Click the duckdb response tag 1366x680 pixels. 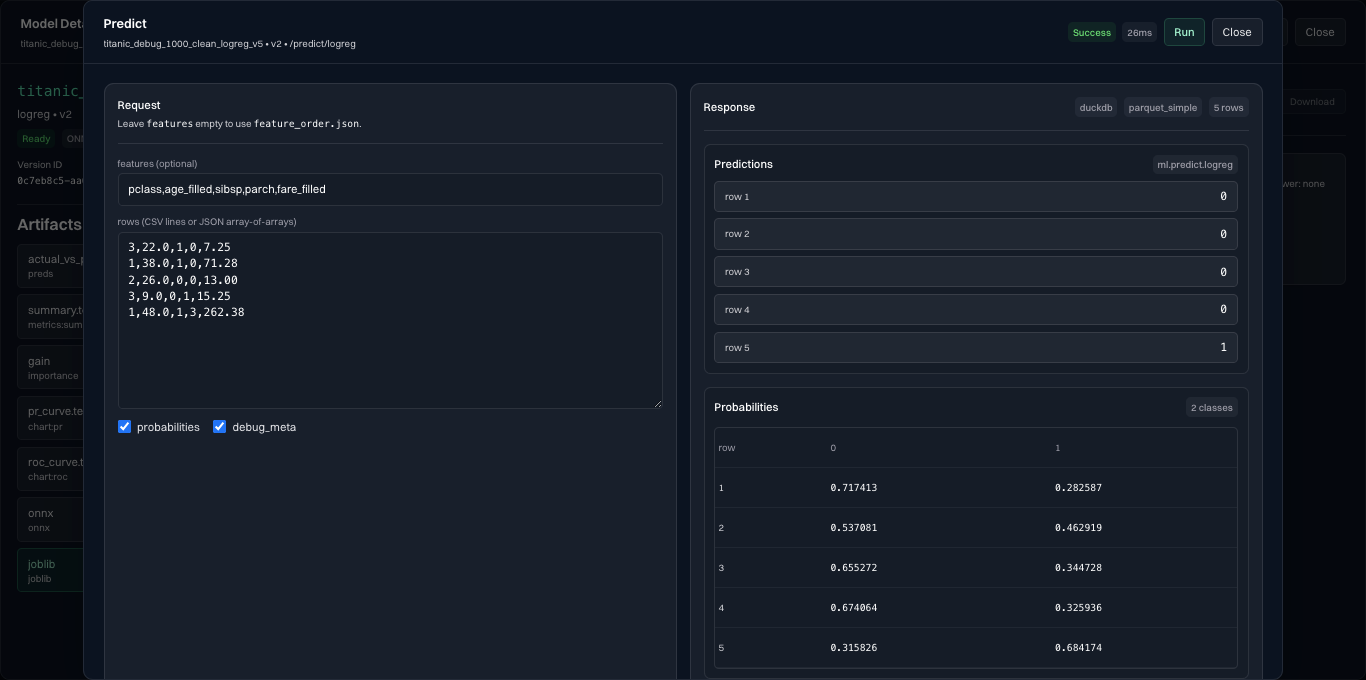click(x=1096, y=107)
